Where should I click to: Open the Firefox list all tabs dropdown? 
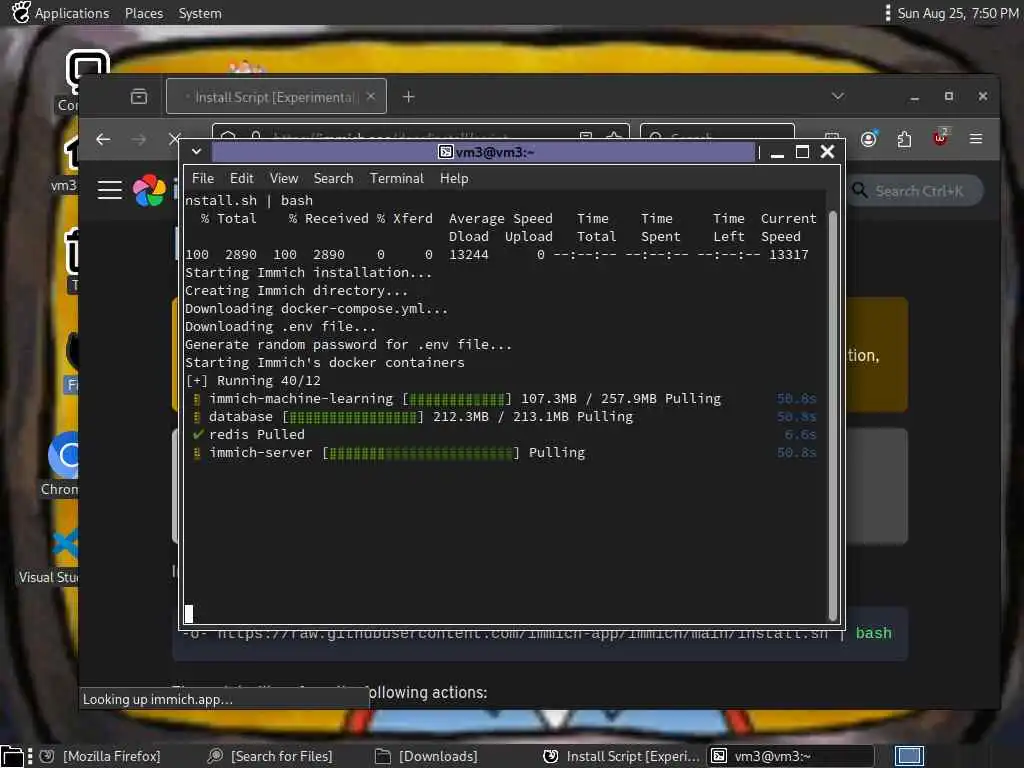click(x=838, y=96)
